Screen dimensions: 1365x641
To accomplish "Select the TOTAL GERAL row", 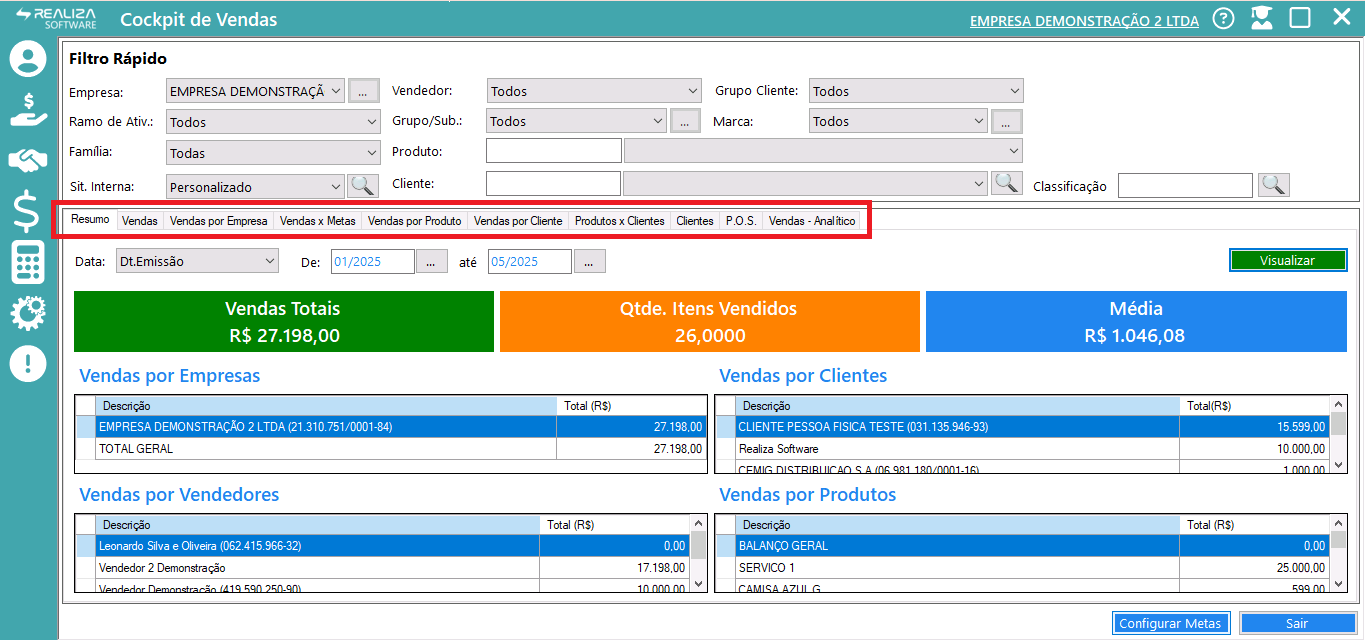I will [392, 449].
